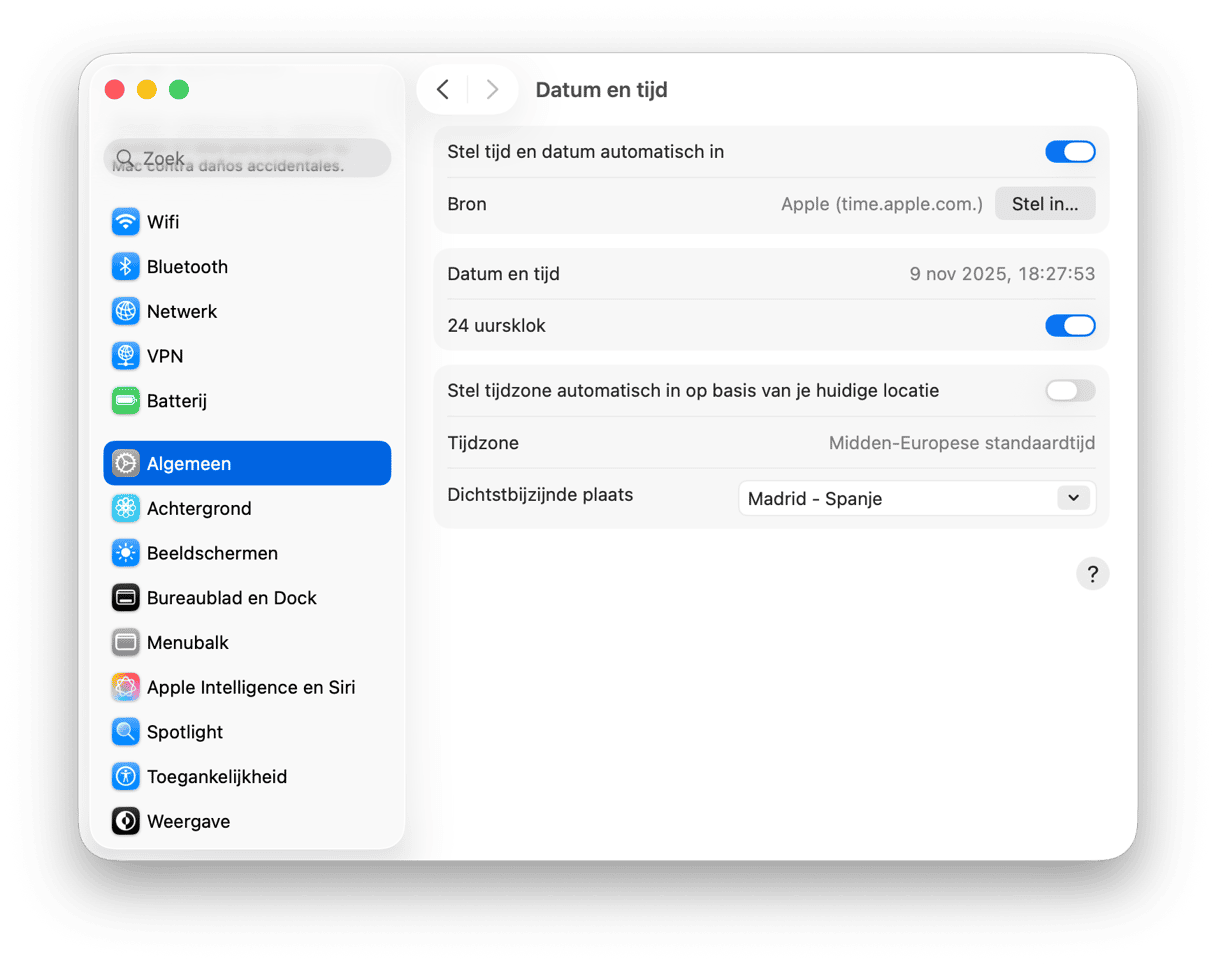Open the Toegankelijkheid icon
This screenshot has height=964, width=1216.
click(x=125, y=777)
